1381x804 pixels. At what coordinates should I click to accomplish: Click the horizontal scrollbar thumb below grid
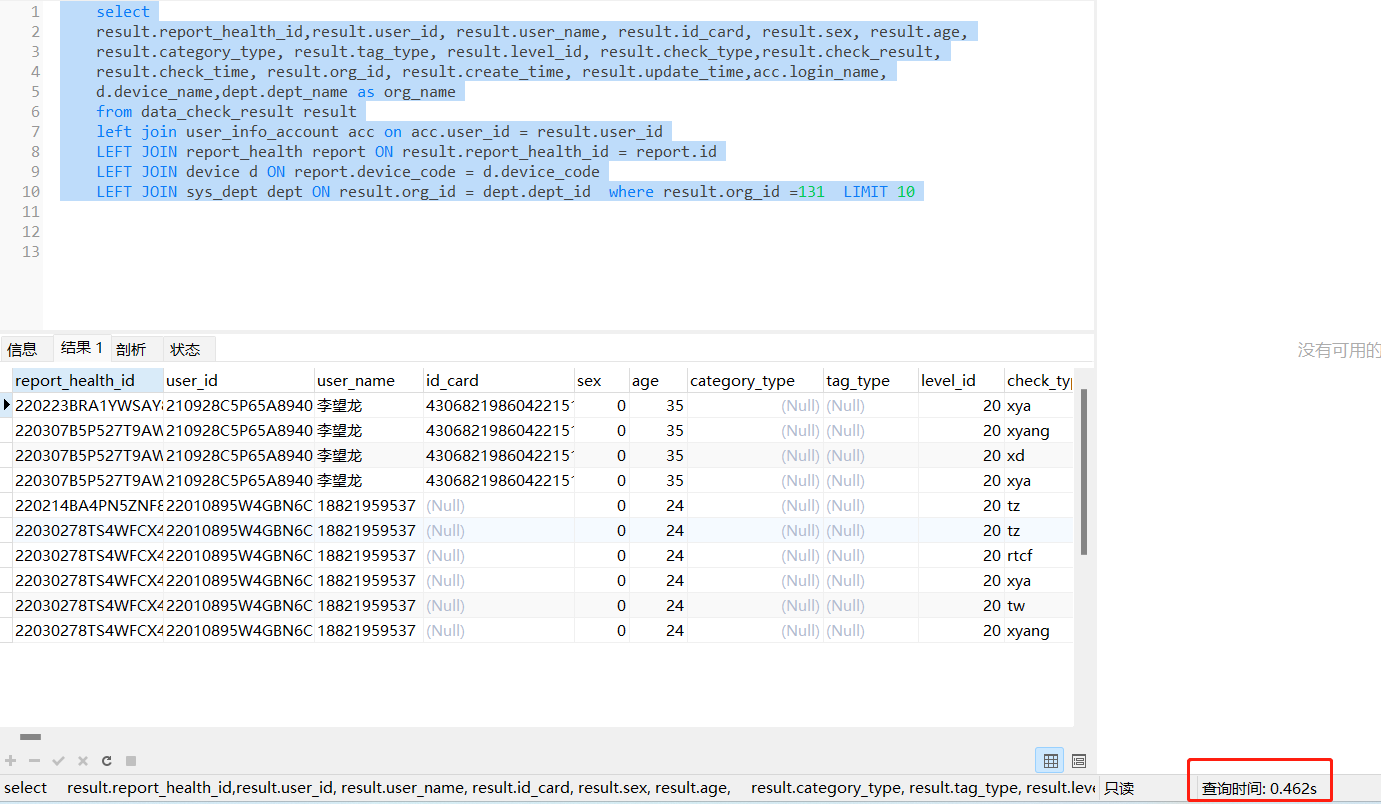click(x=31, y=737)
